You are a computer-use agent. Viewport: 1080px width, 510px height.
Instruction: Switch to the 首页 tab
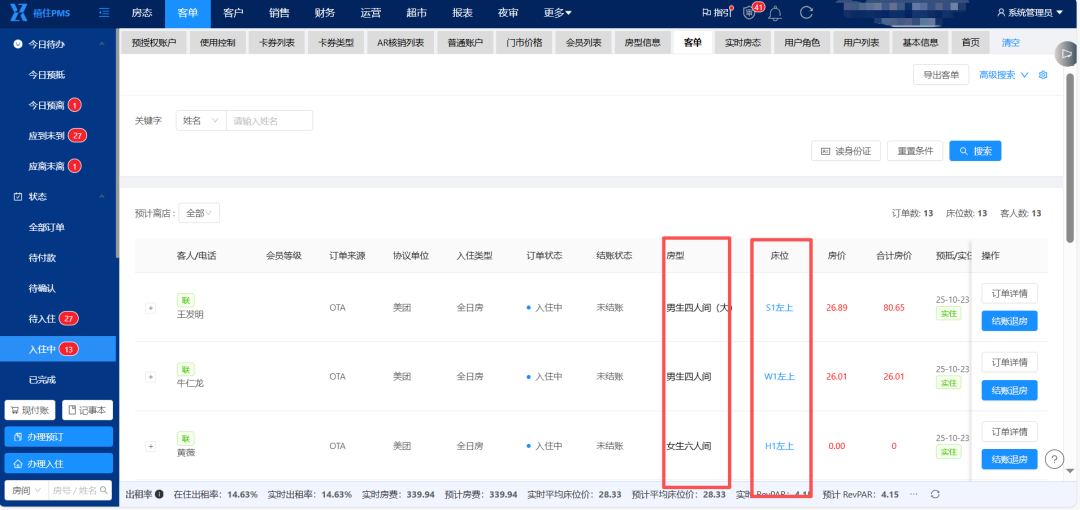click(x=970, y=43)
